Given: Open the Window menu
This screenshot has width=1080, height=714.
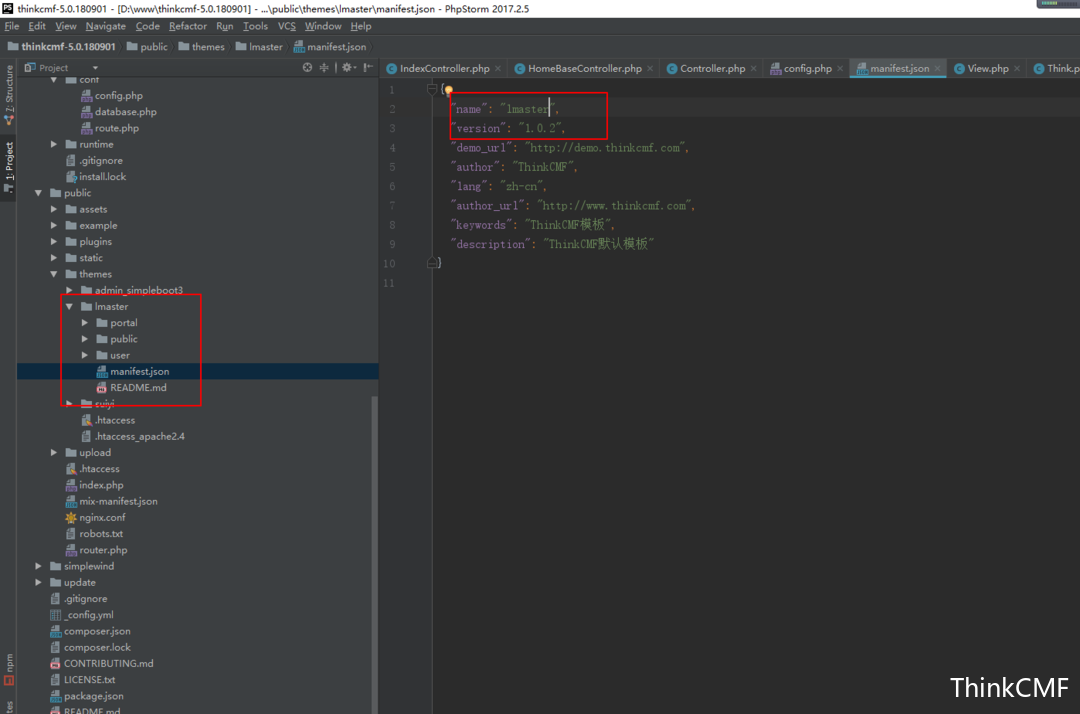Looking at the screenshot, I should (323, 26).
